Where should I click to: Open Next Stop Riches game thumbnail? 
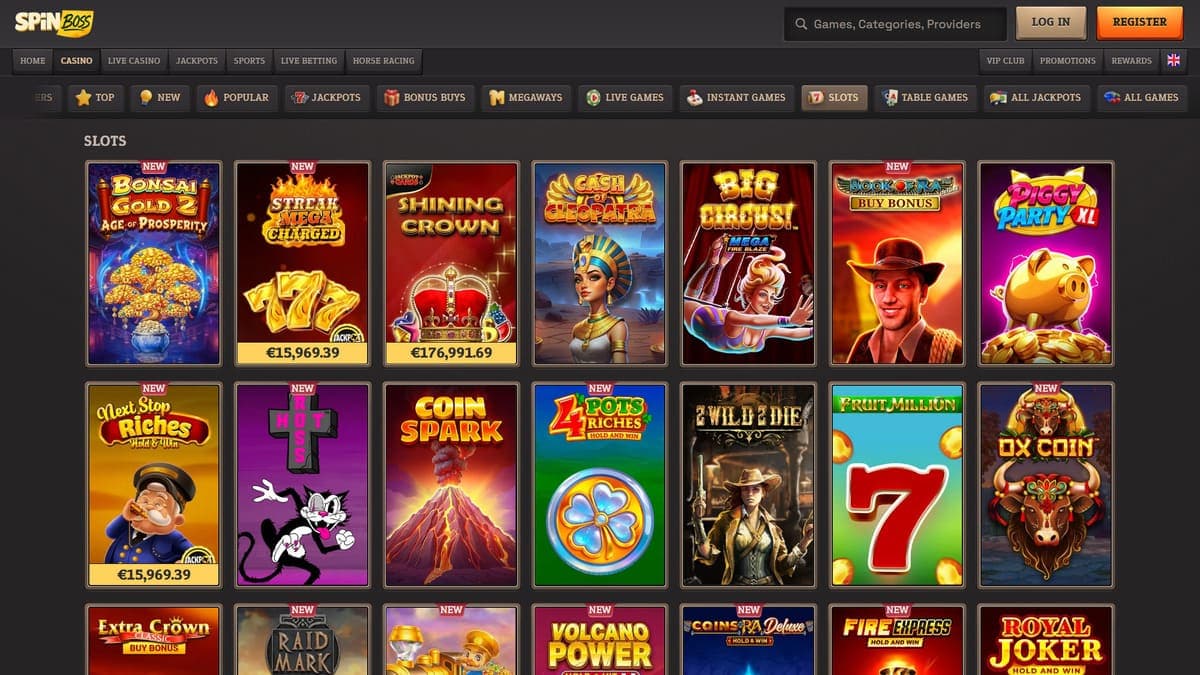154,485
